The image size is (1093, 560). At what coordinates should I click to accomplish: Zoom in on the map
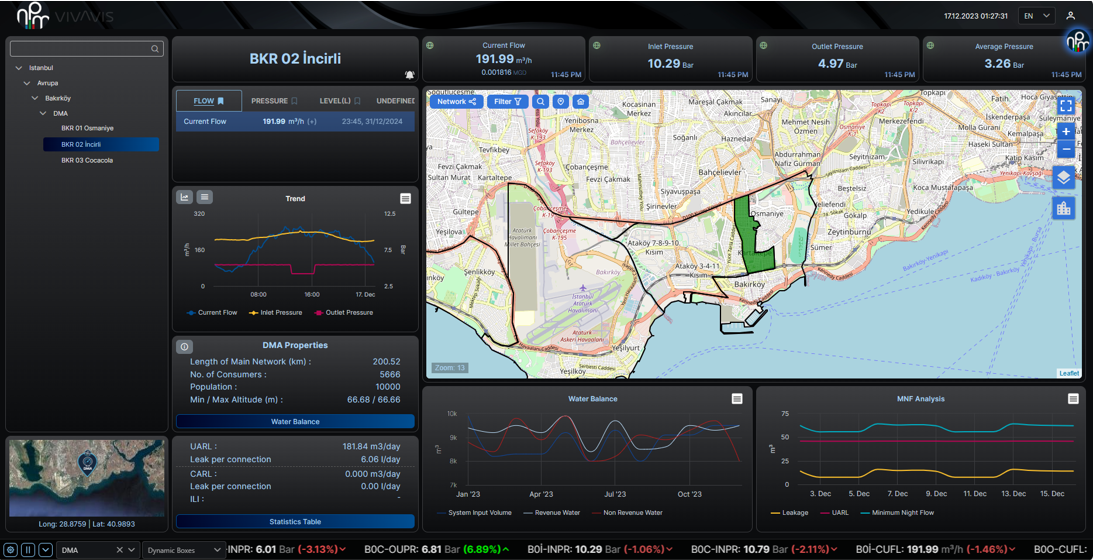click(1066, 131)
